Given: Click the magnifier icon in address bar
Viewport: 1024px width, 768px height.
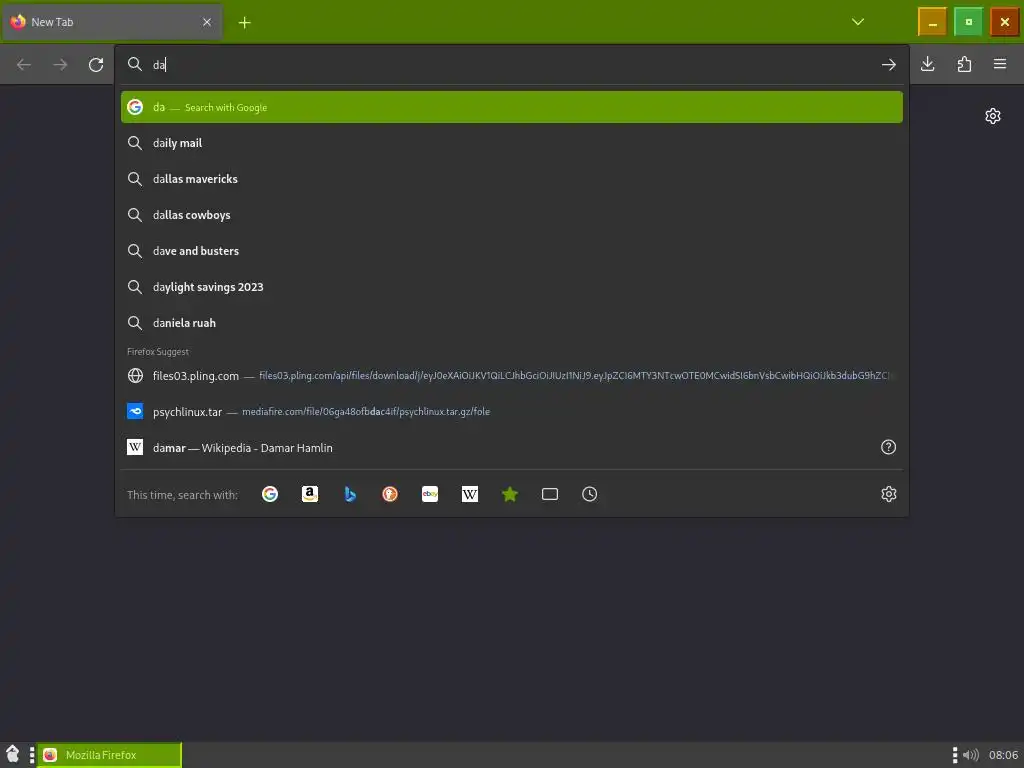Looking at the screenshot, I should [x=135, y=64].
